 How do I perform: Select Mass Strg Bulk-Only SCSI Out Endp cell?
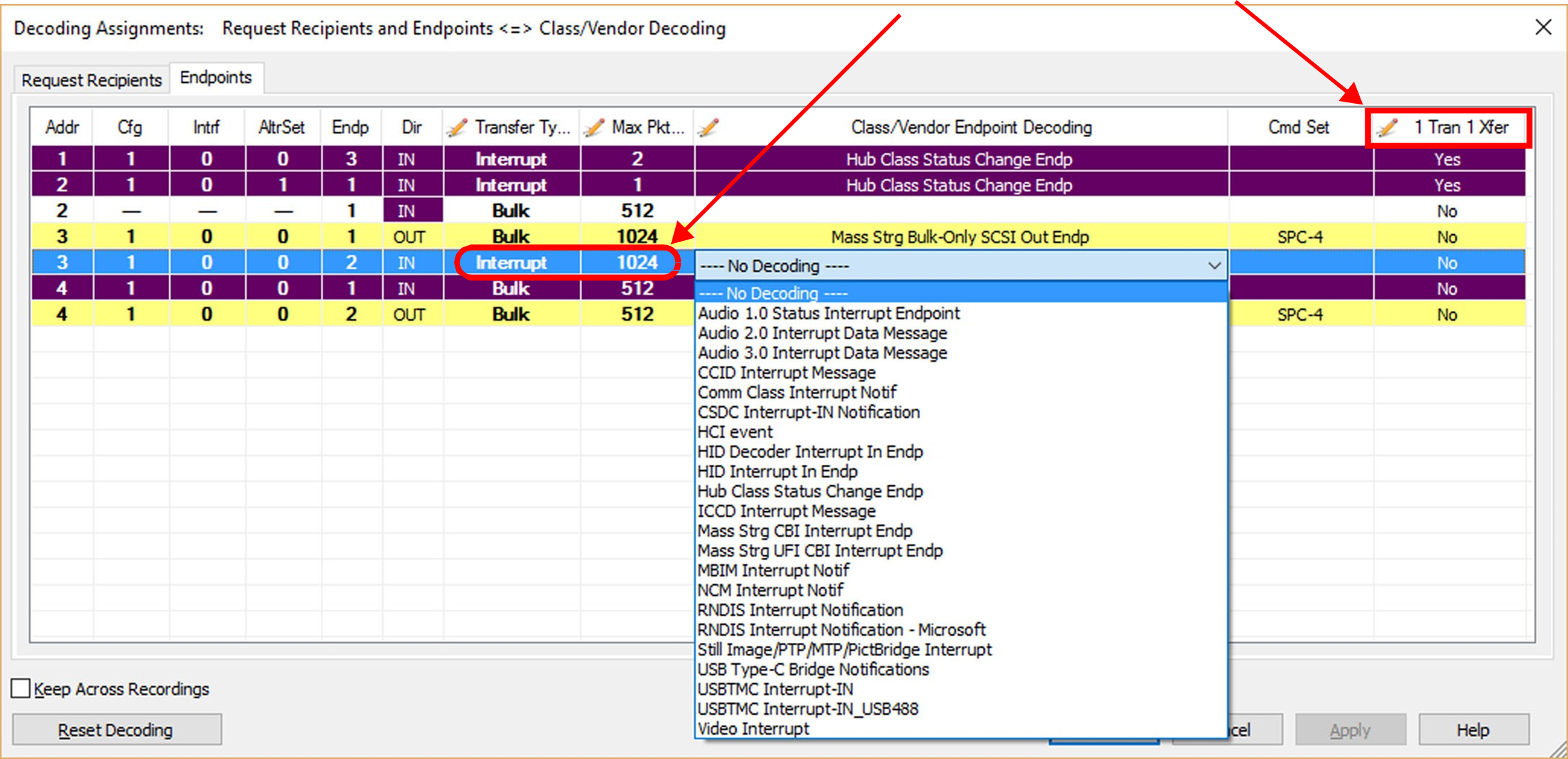click(x=960, y=237)
